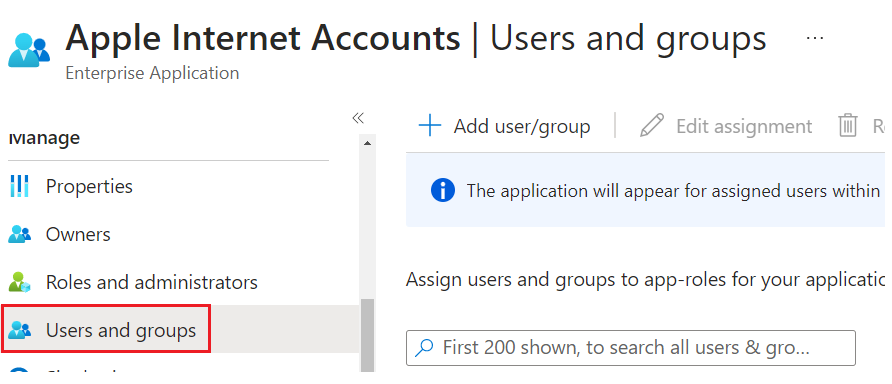The height and width of the screenshot is (384, 892).
Task: Click the blue information icon in banner
Action: 443,190
